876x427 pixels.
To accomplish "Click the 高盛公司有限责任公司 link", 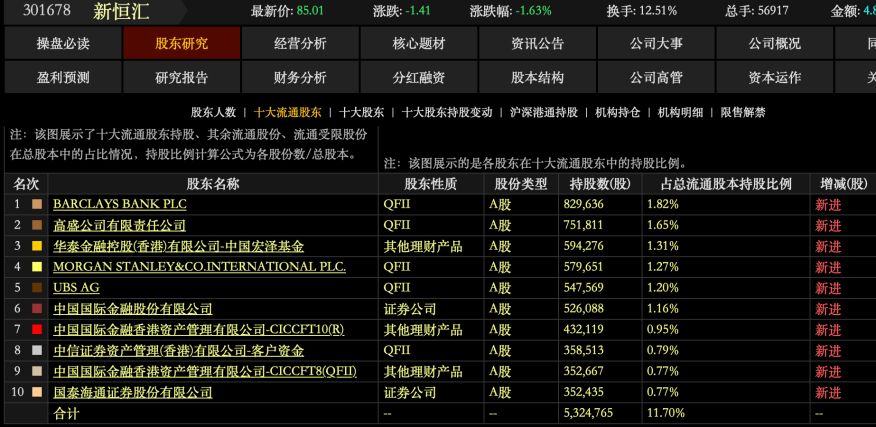I will [x=119, y=225].
